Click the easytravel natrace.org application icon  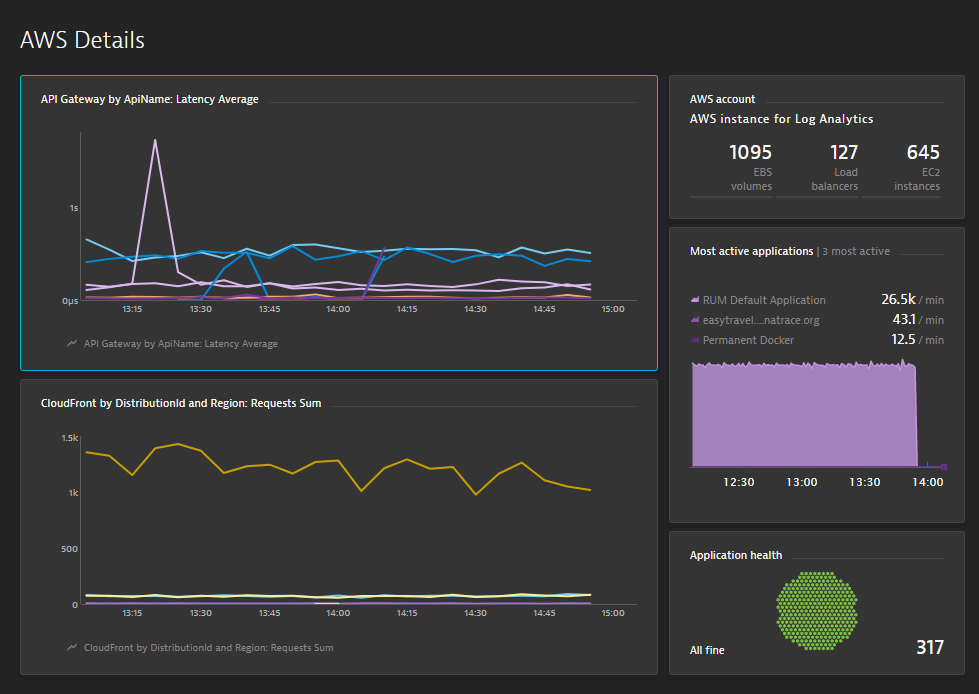click(x=694, y=320)
